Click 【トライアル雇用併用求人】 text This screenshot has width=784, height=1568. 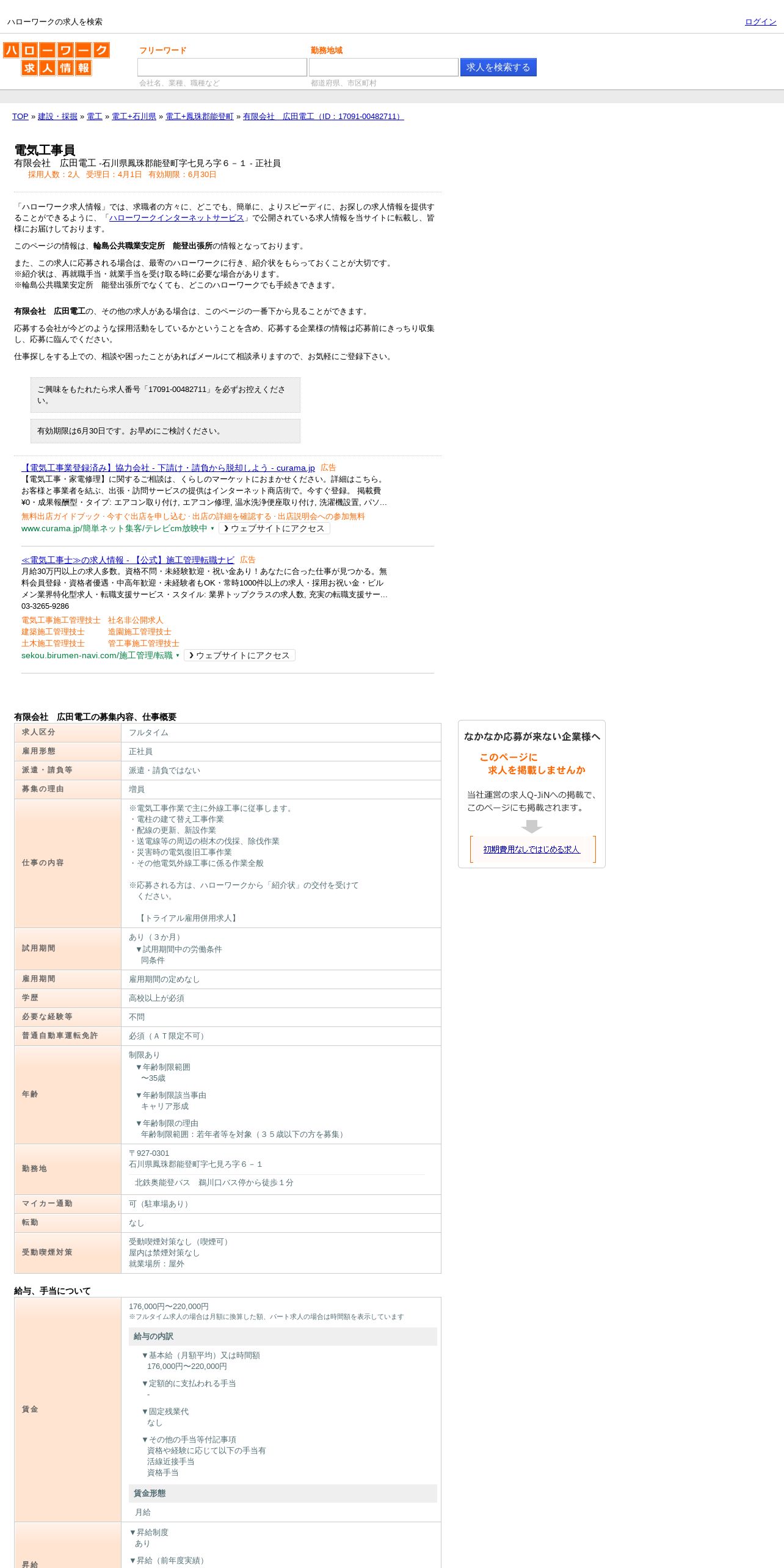(x=188, y=918)
